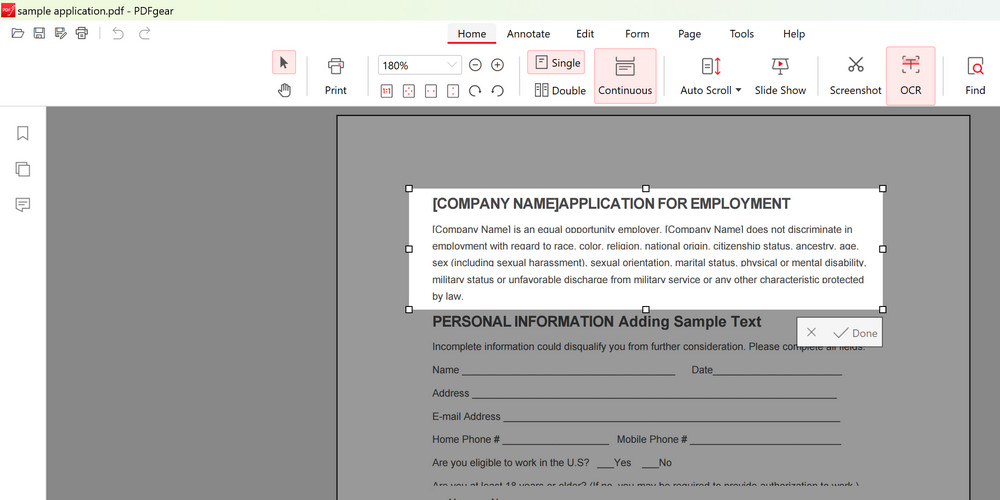This screenshot has width=1000, height=500.
Task: Select Single page view
Action: (x=556, y=62)
